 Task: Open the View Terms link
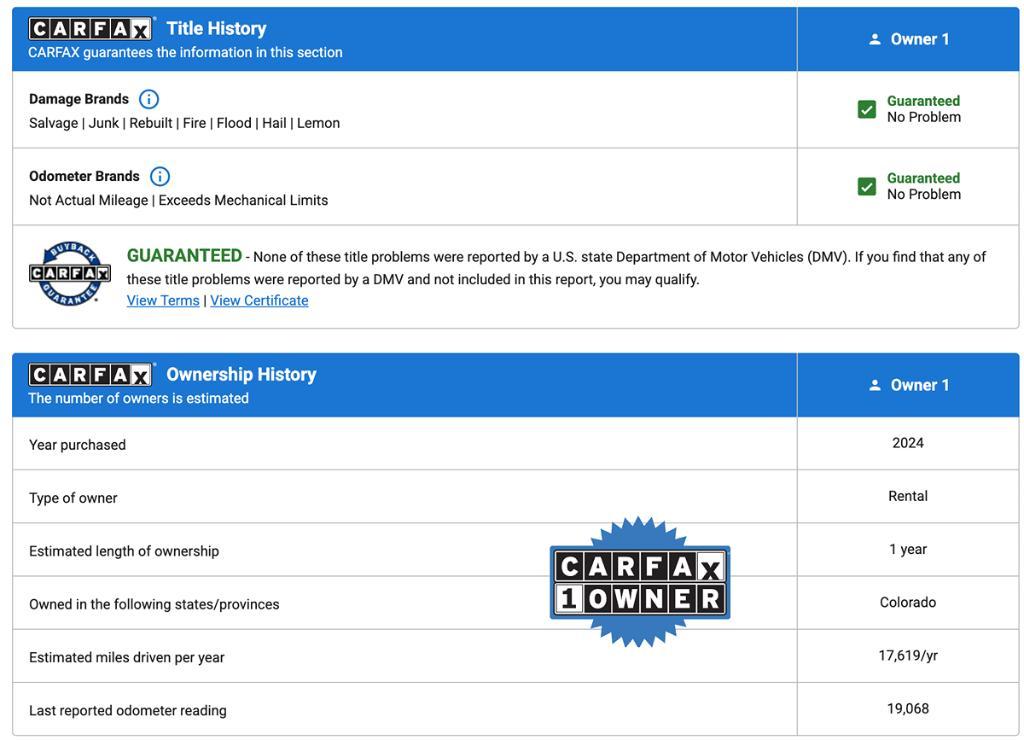click(x=163, y=301)
